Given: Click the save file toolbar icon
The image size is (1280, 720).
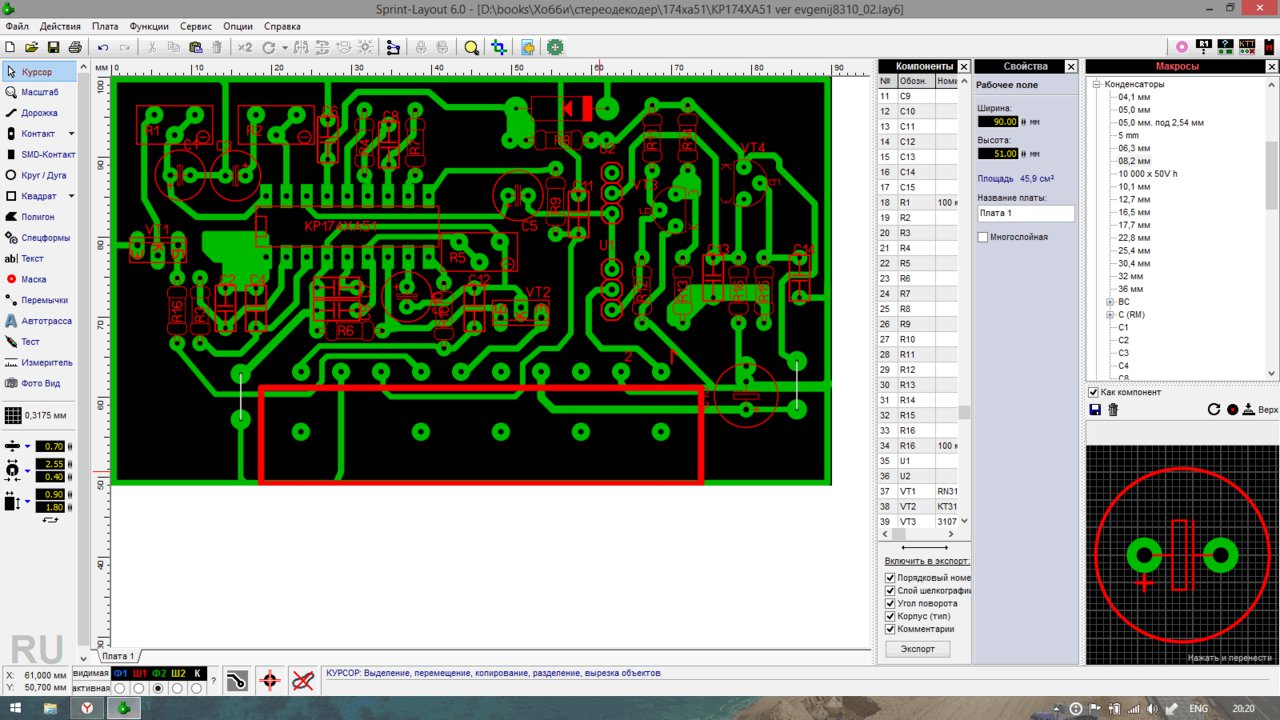Looking at the screenshot, I should point(53,47).
